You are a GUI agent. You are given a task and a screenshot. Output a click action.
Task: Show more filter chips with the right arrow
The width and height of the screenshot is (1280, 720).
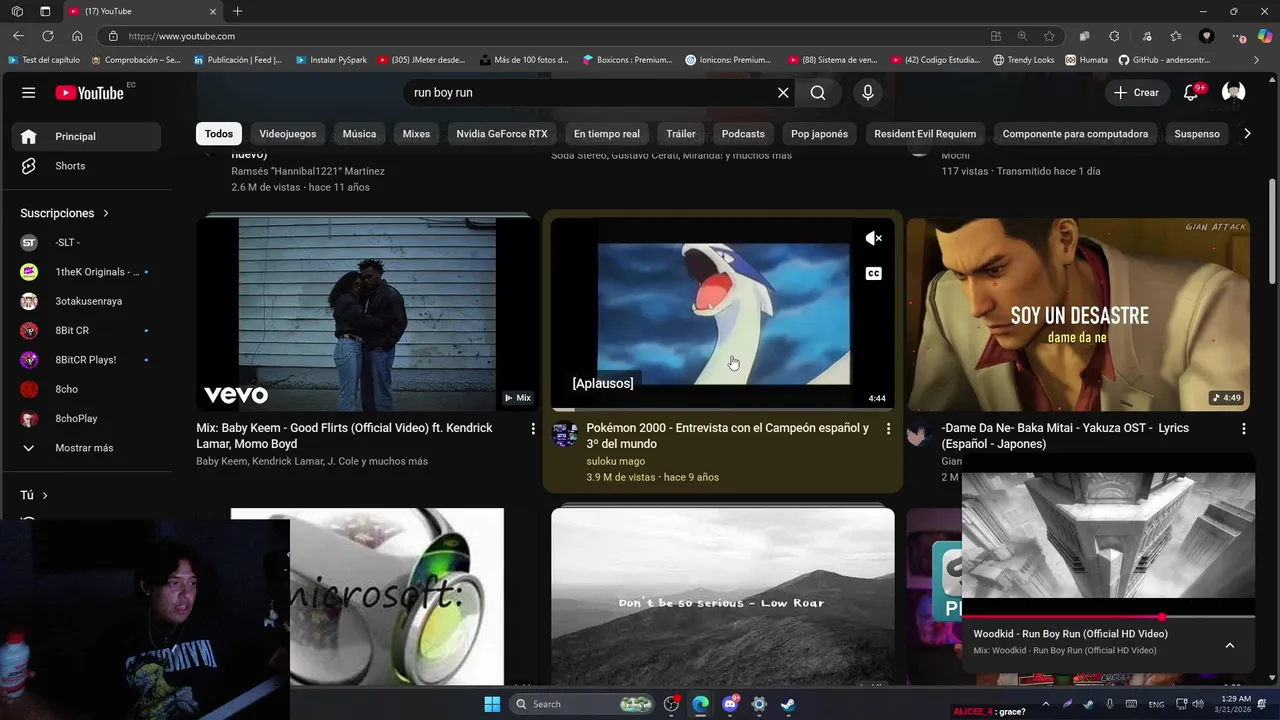pos(1246,134)
